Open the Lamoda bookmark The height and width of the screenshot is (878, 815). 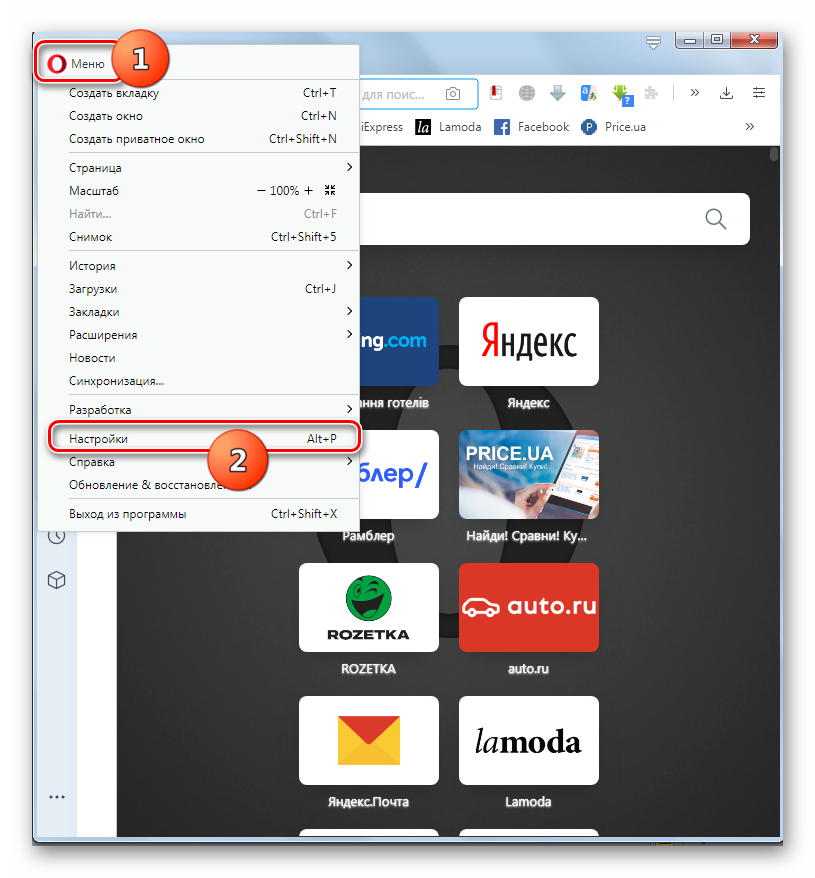pyautogui.click(x=449, y=127)
